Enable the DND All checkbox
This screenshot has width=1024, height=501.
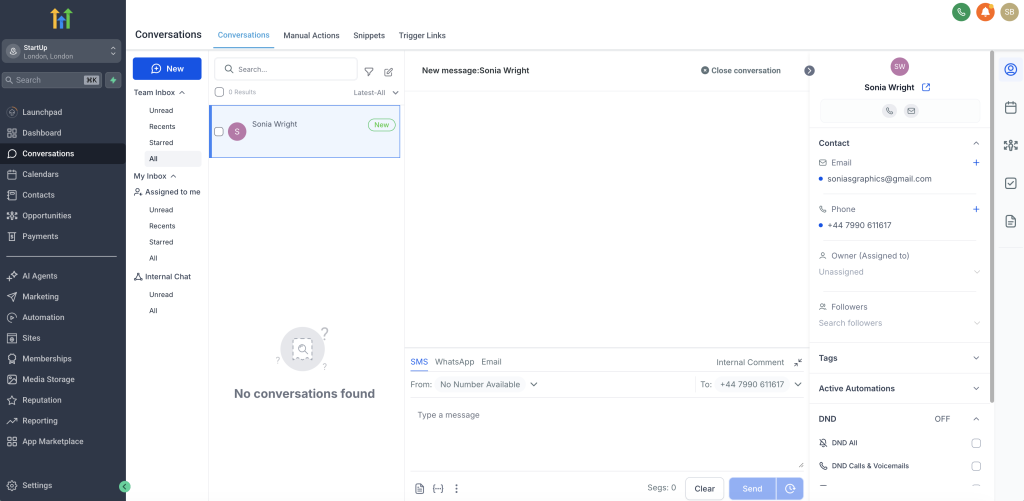976,443
